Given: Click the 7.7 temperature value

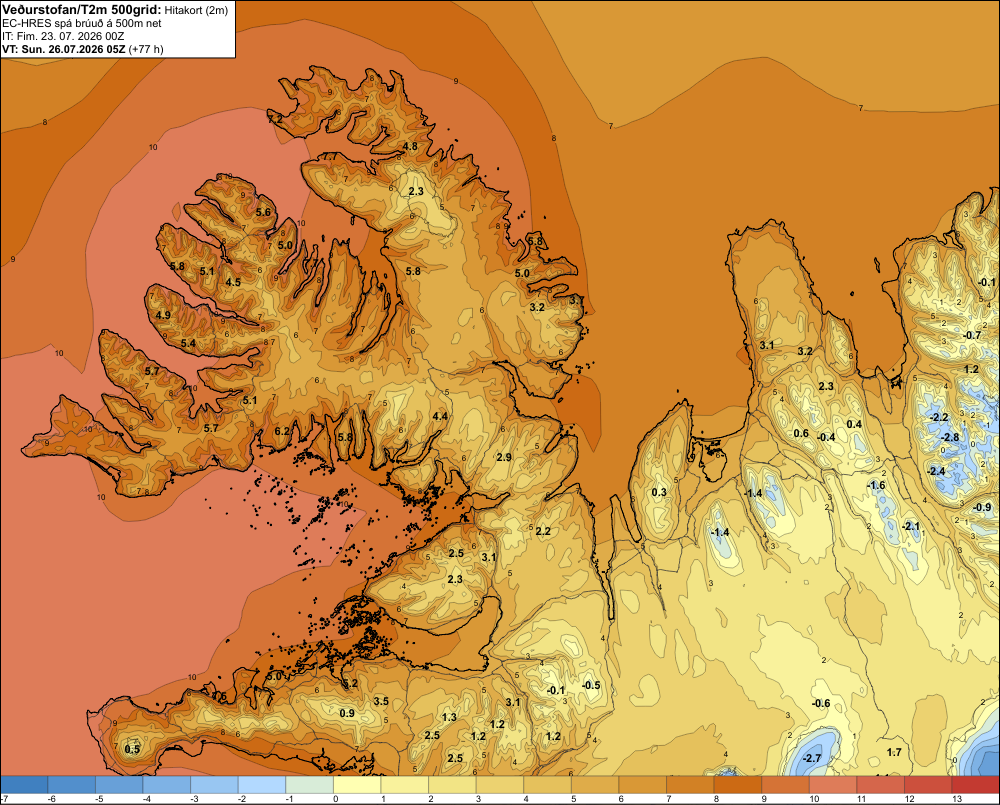Looking at the screenshot, I should (x=330, y=156).
